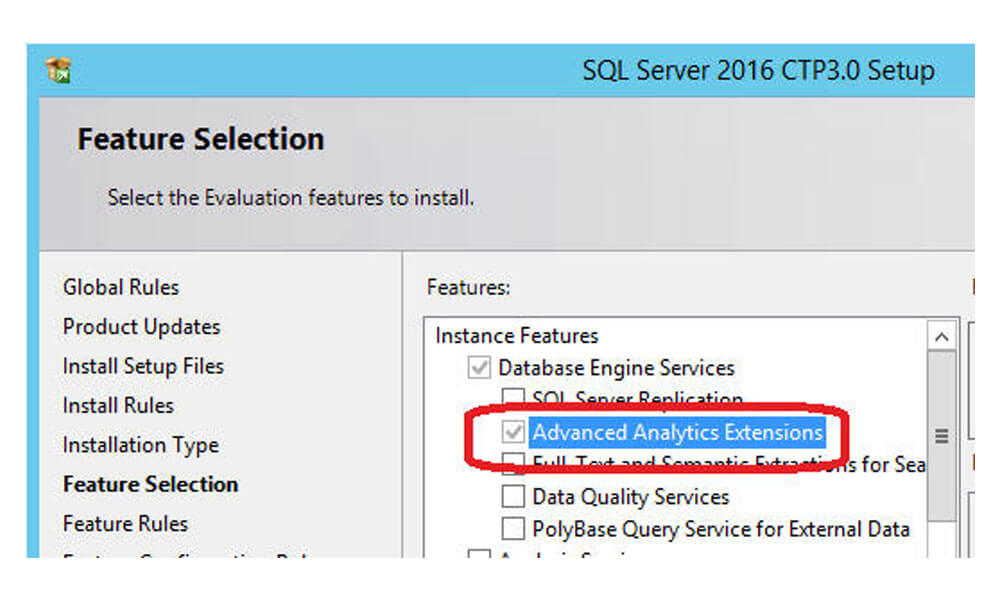The height and width of the screenshot is (600, 1000).
Task: Check the SQL Server Replication checkbox
Action: (513, 397)
